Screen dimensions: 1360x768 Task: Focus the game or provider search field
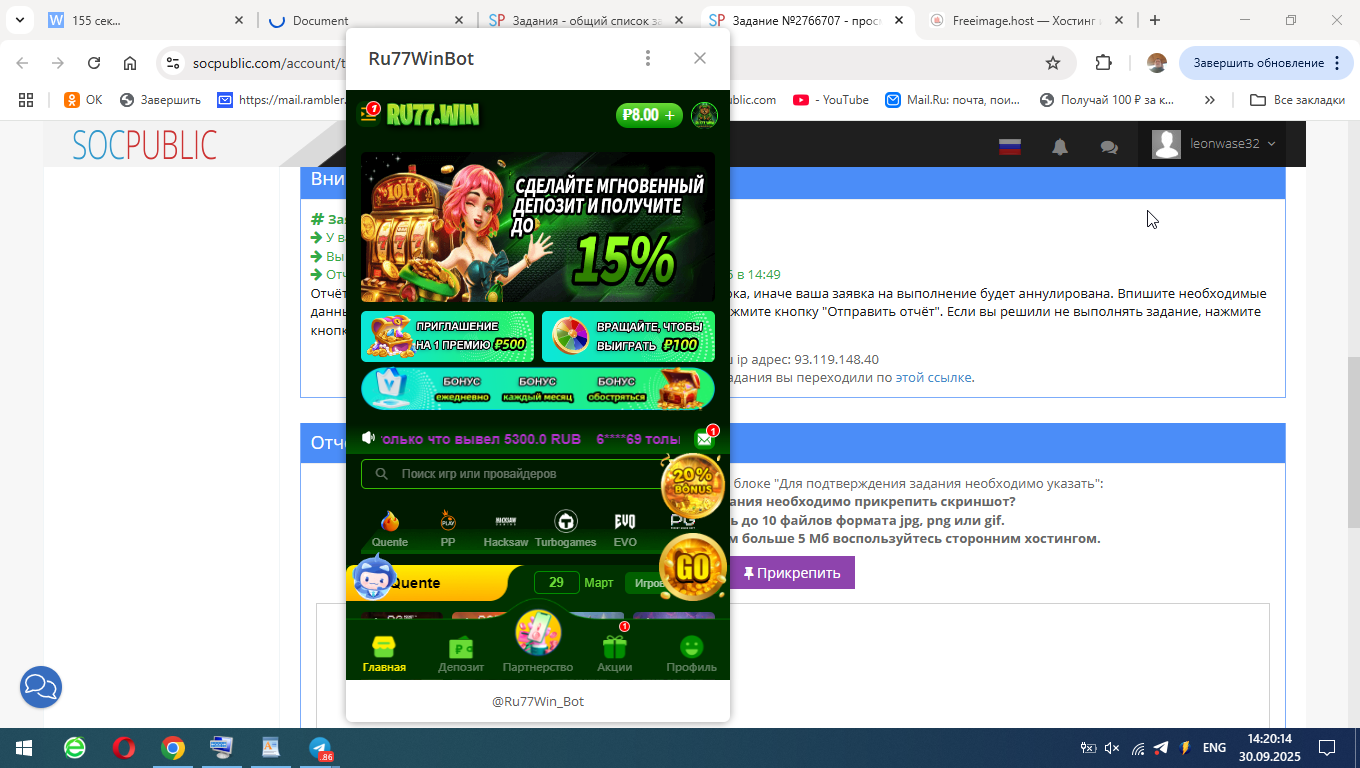pyautogui.click(x=515, y=474)
